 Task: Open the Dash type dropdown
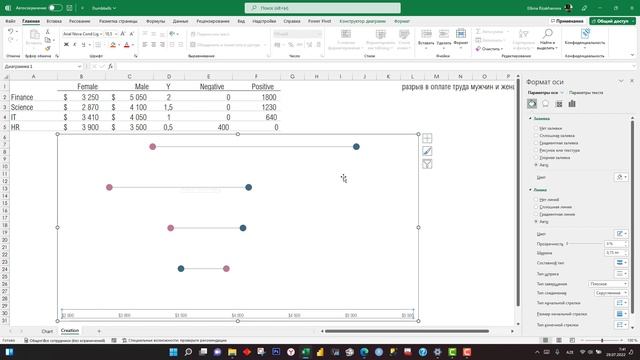click(x=621, y=273)
